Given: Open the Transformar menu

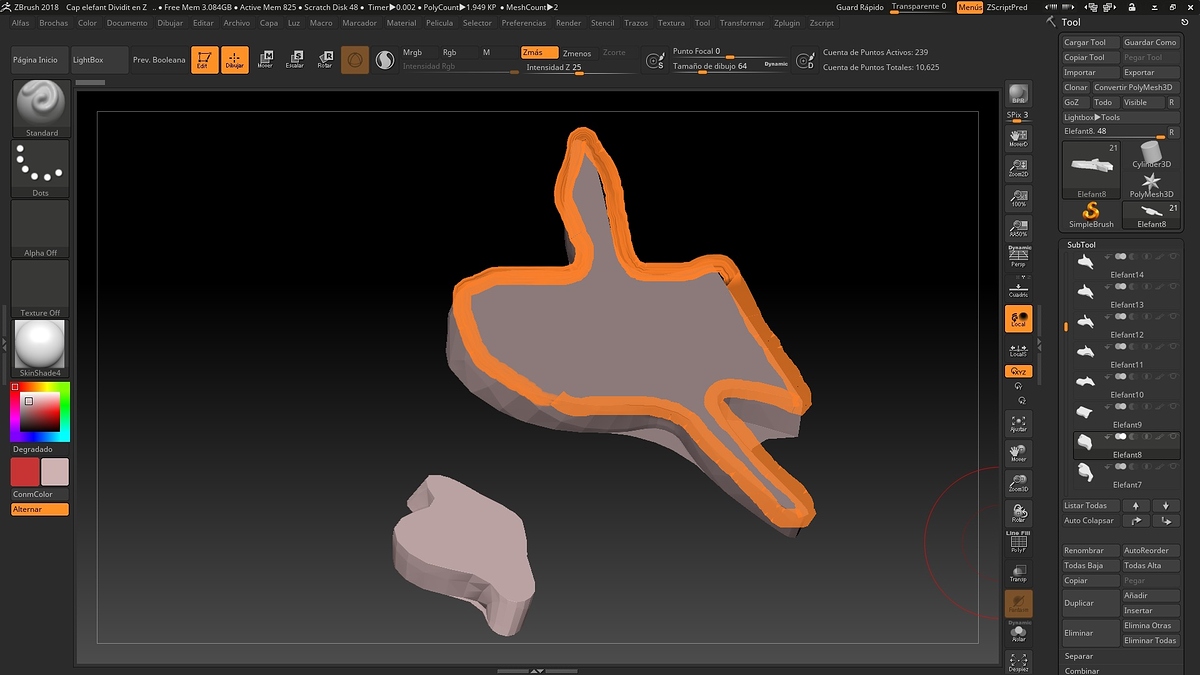Looking at the screenshot, I should click(742, 22).
